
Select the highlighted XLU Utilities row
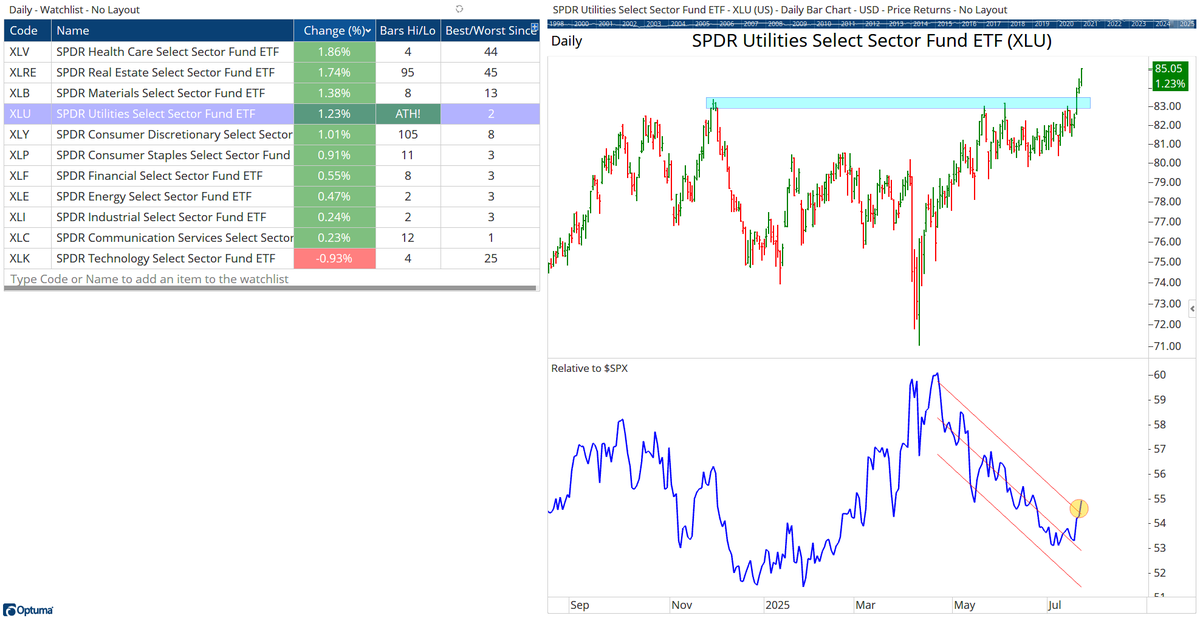(x=271, y=114)
